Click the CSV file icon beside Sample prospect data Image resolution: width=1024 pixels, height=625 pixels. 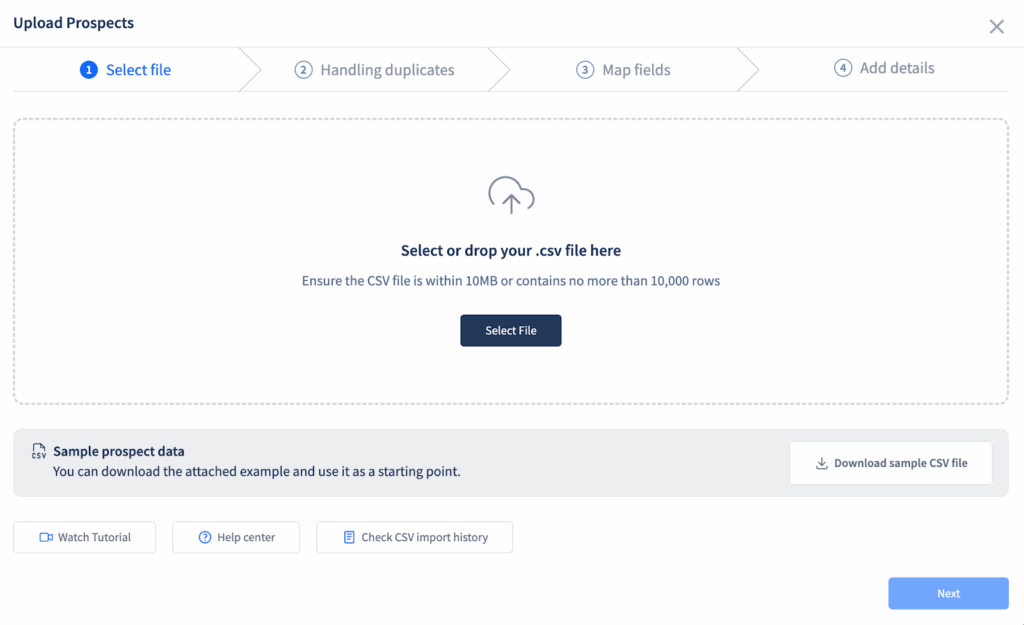point(39,451)
